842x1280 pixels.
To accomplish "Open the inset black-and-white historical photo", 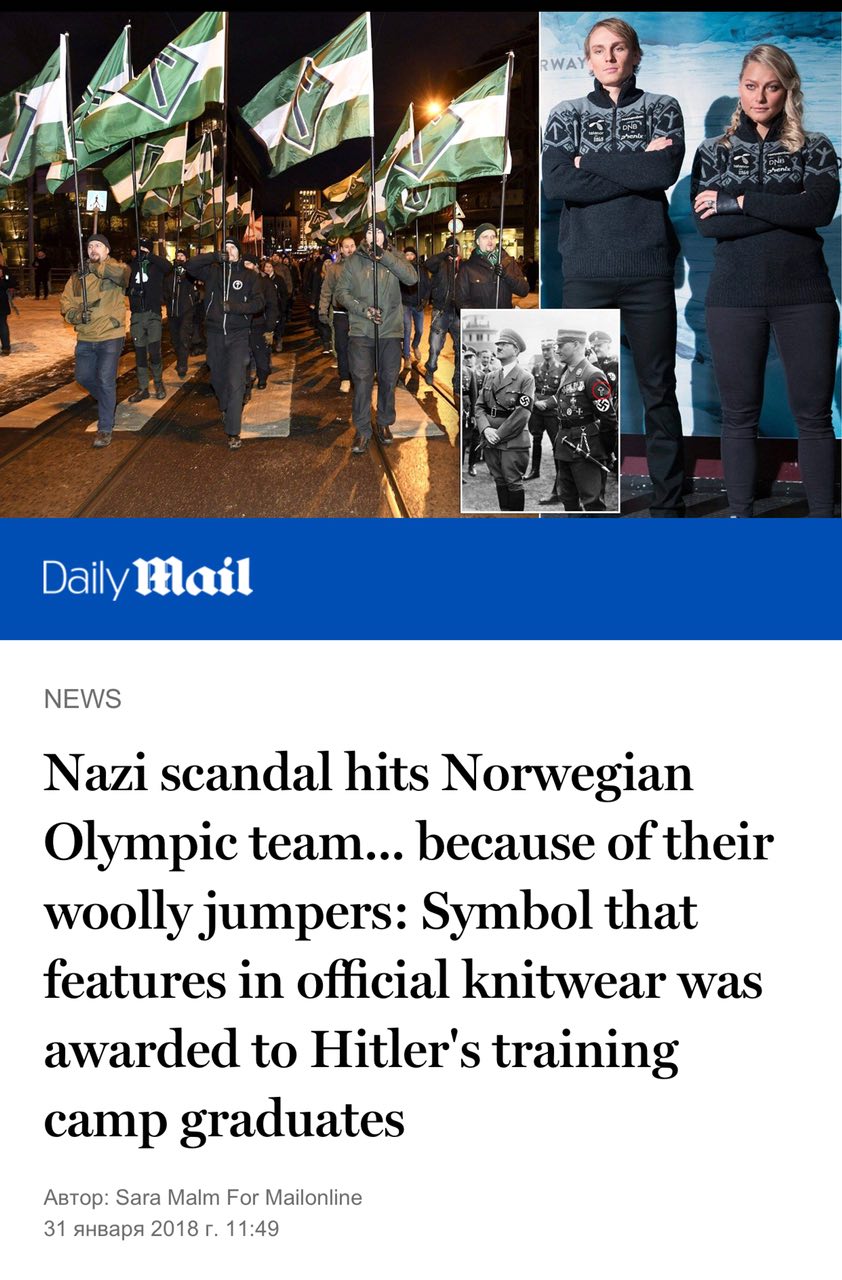I will point(540,411).
